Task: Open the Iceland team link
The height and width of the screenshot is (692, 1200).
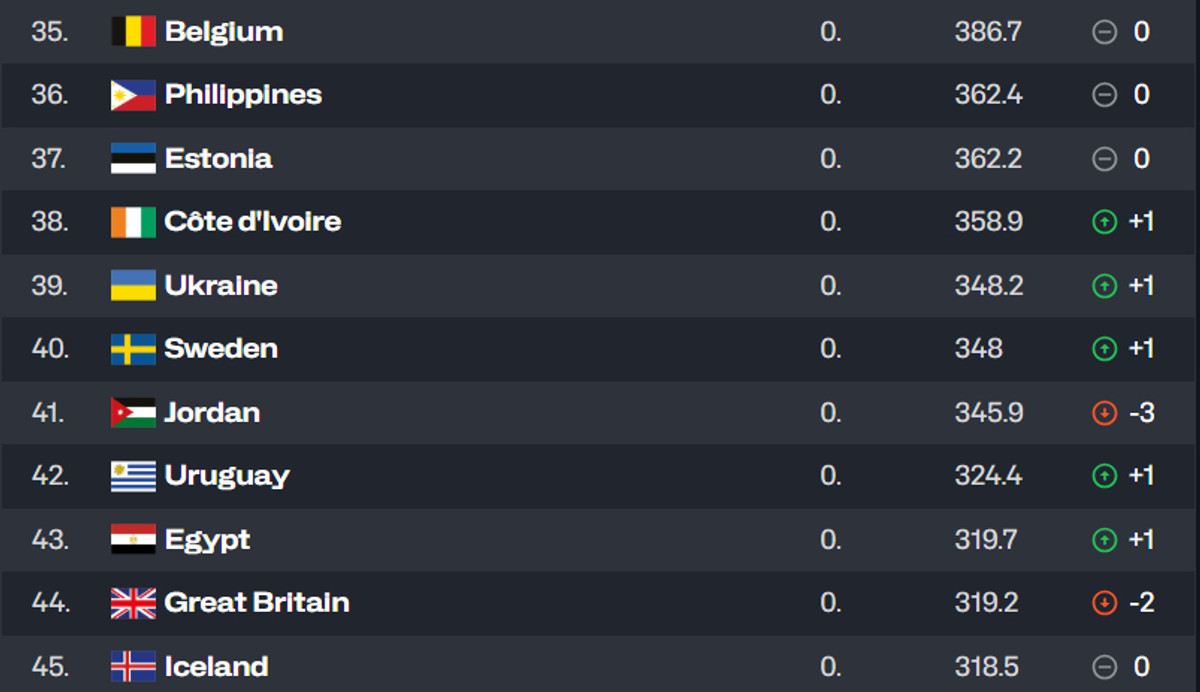Action: pyautogui.click(x=216, y=667)
